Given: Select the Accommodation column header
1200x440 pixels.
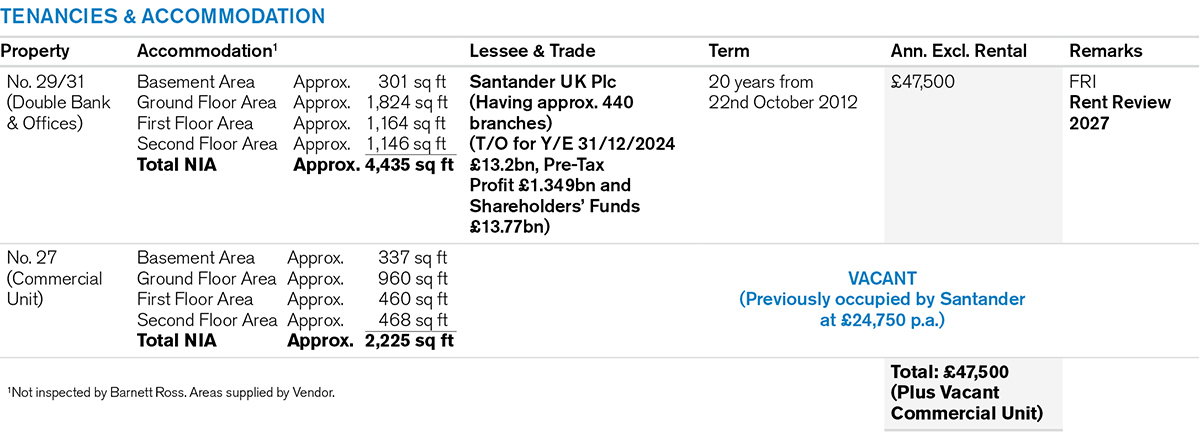Looking at the screenshot, I should (x=206, y=51).
